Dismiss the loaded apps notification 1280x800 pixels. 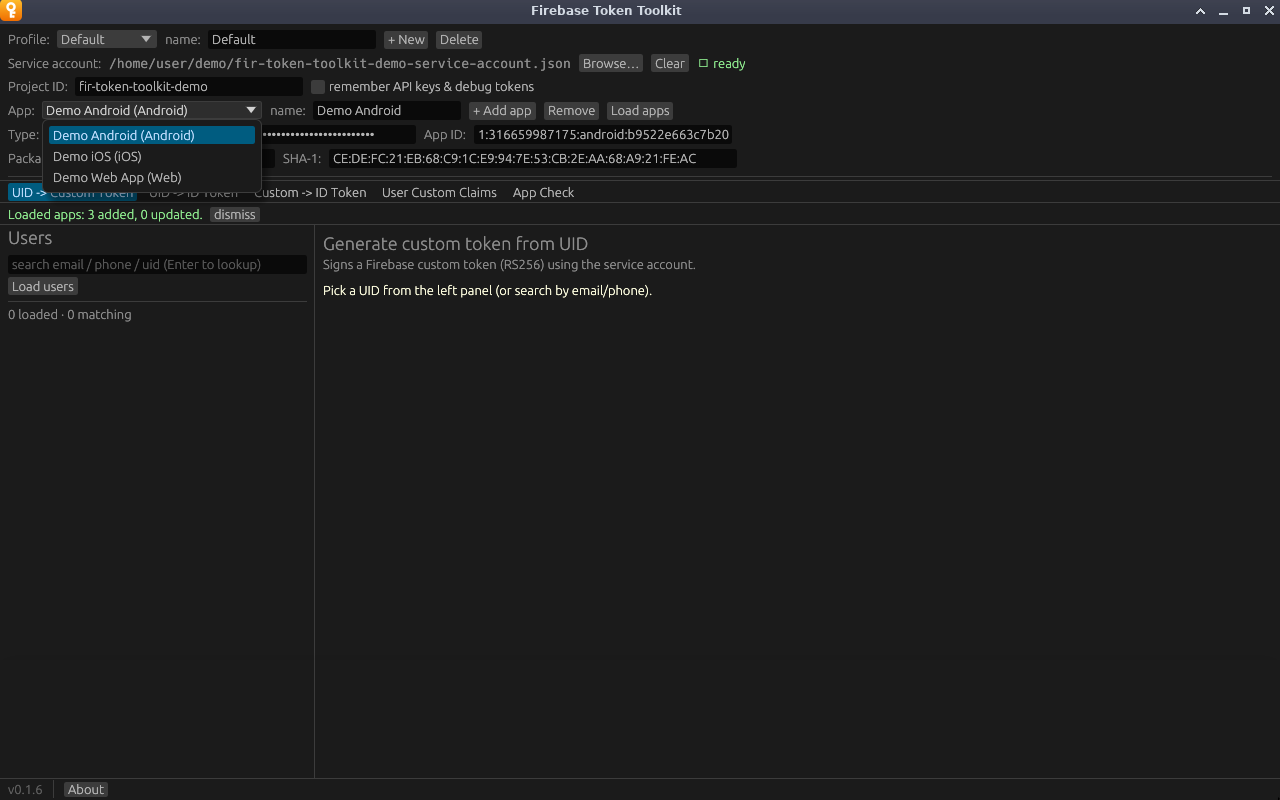pos(235,215)
